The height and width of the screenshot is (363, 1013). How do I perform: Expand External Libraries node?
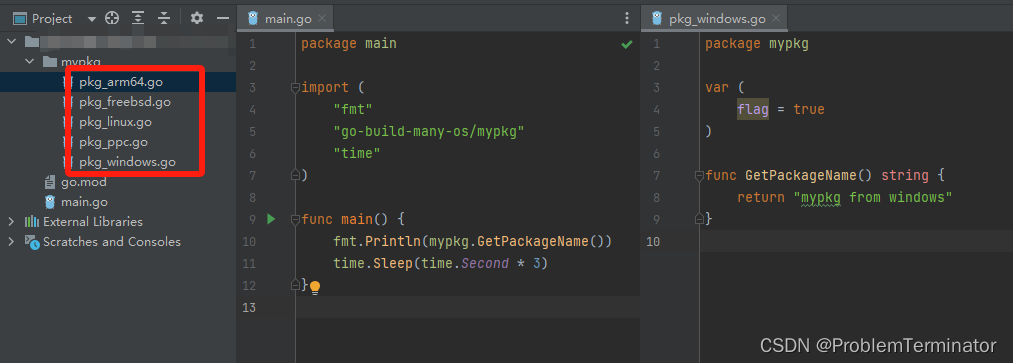[11, 222]
